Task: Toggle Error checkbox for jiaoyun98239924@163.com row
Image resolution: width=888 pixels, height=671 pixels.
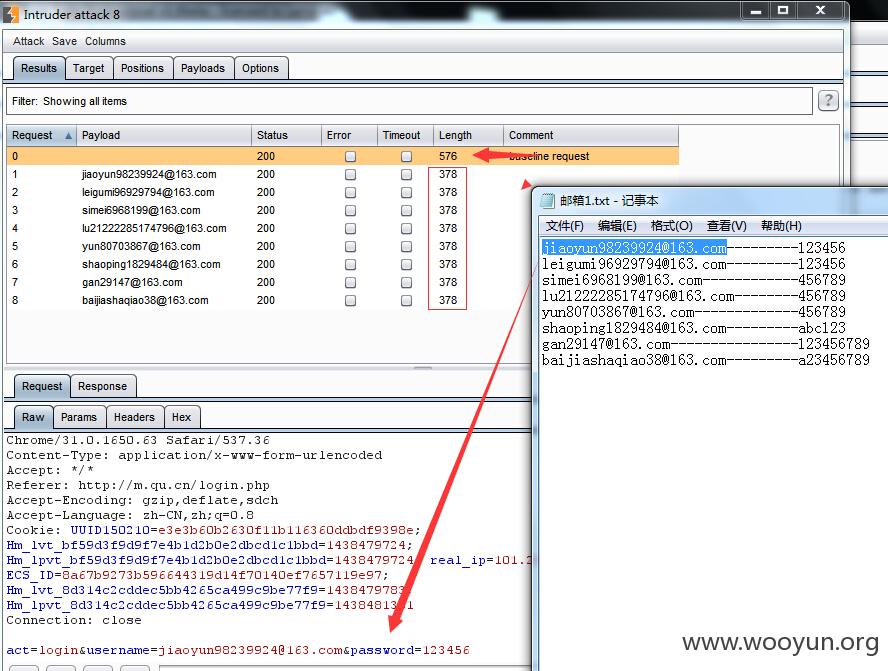Action: point(351,174)
